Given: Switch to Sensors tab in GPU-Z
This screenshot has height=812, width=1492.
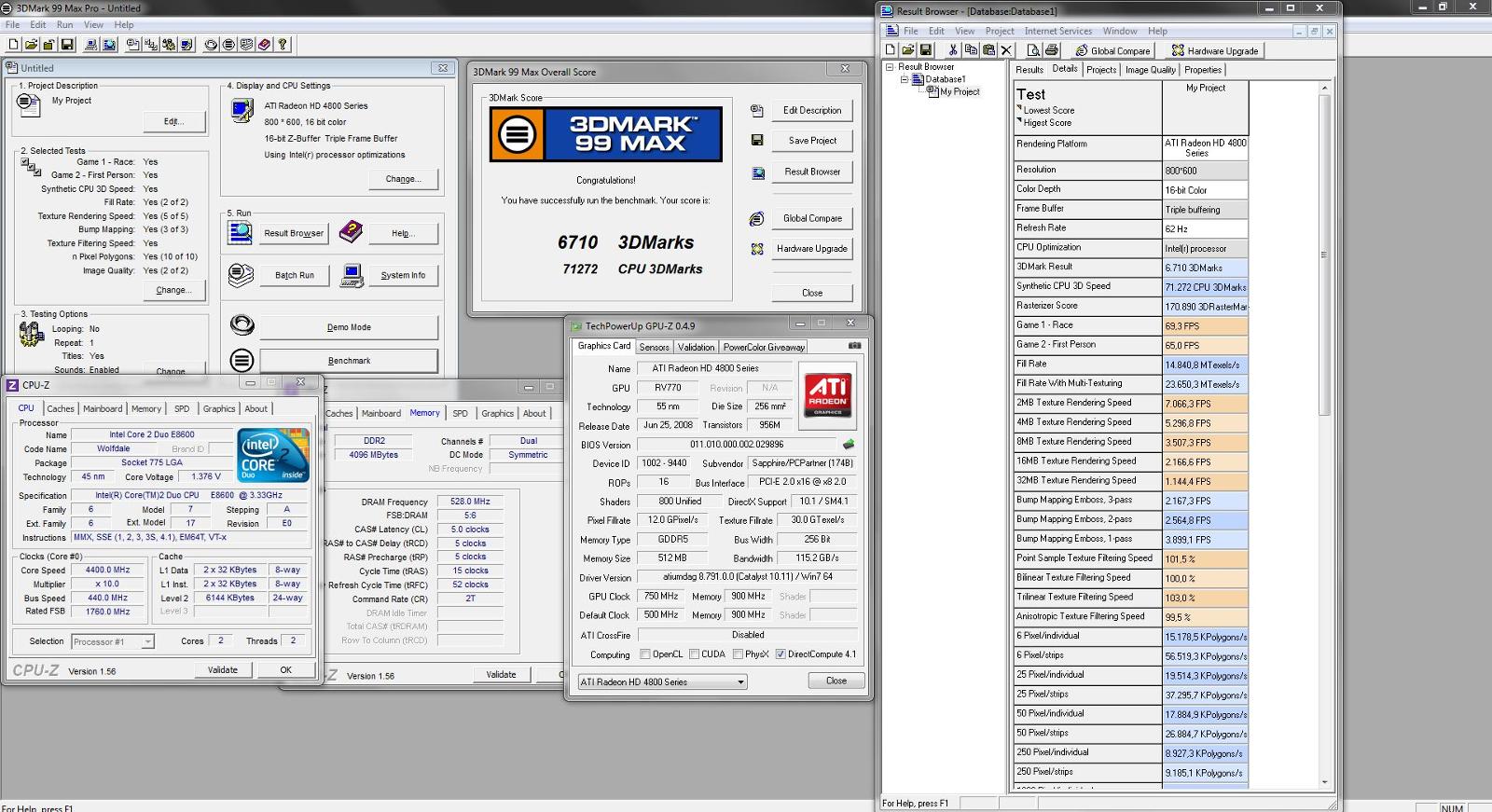Looking at the screenshot, I should [654, 347].
